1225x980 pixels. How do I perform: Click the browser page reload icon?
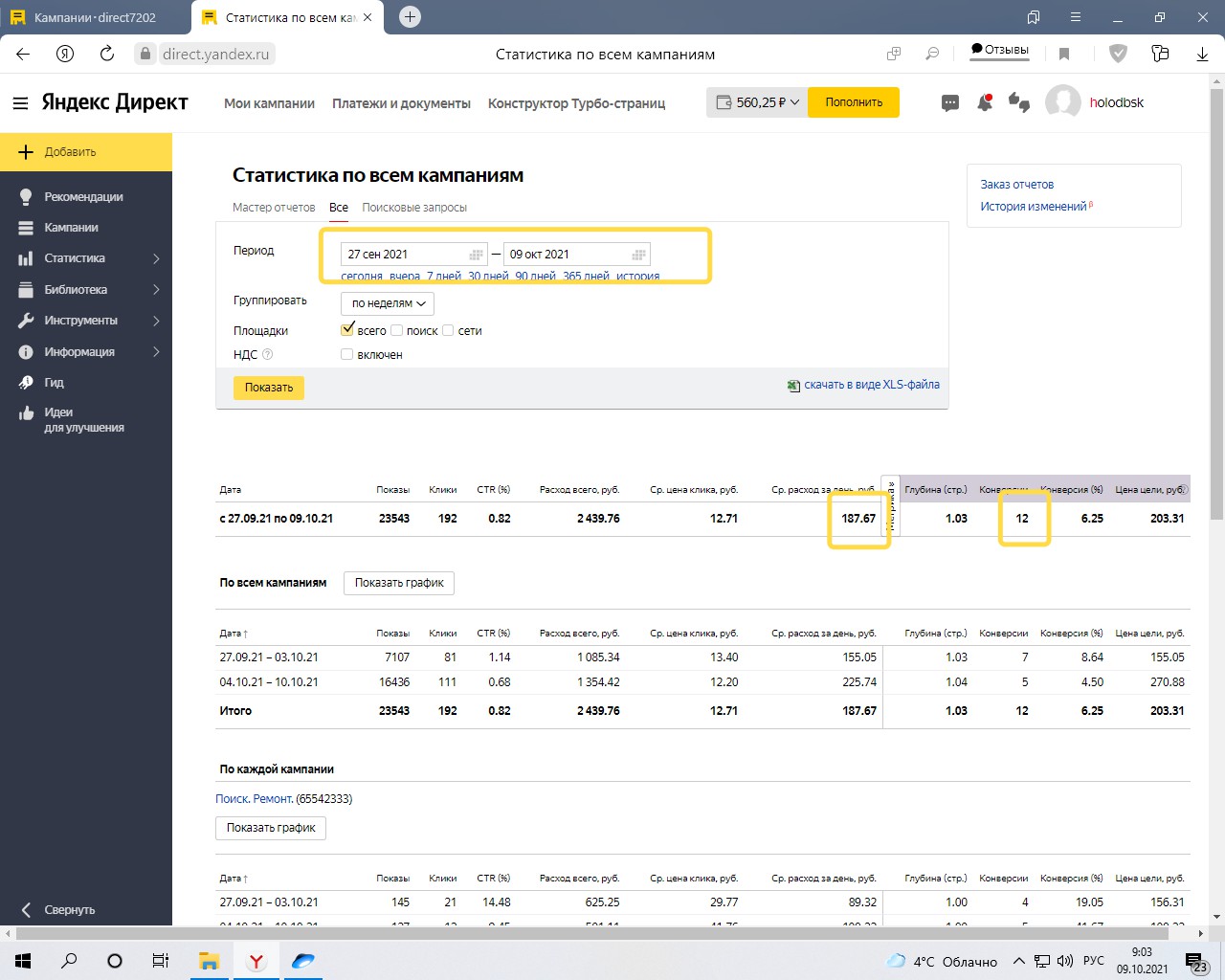(107, 54)
